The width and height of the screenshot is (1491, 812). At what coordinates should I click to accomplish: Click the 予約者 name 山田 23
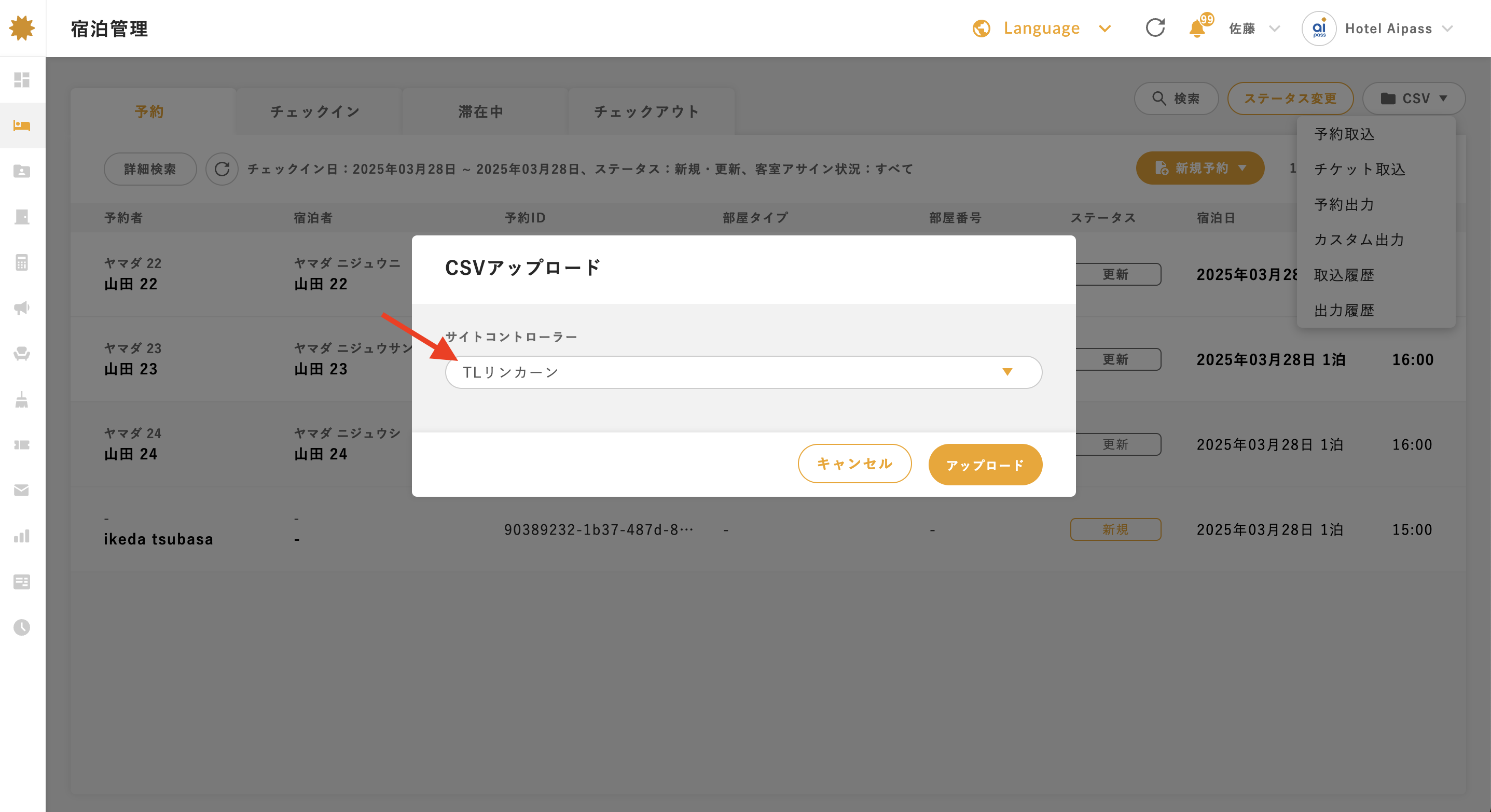pos(131,369)
